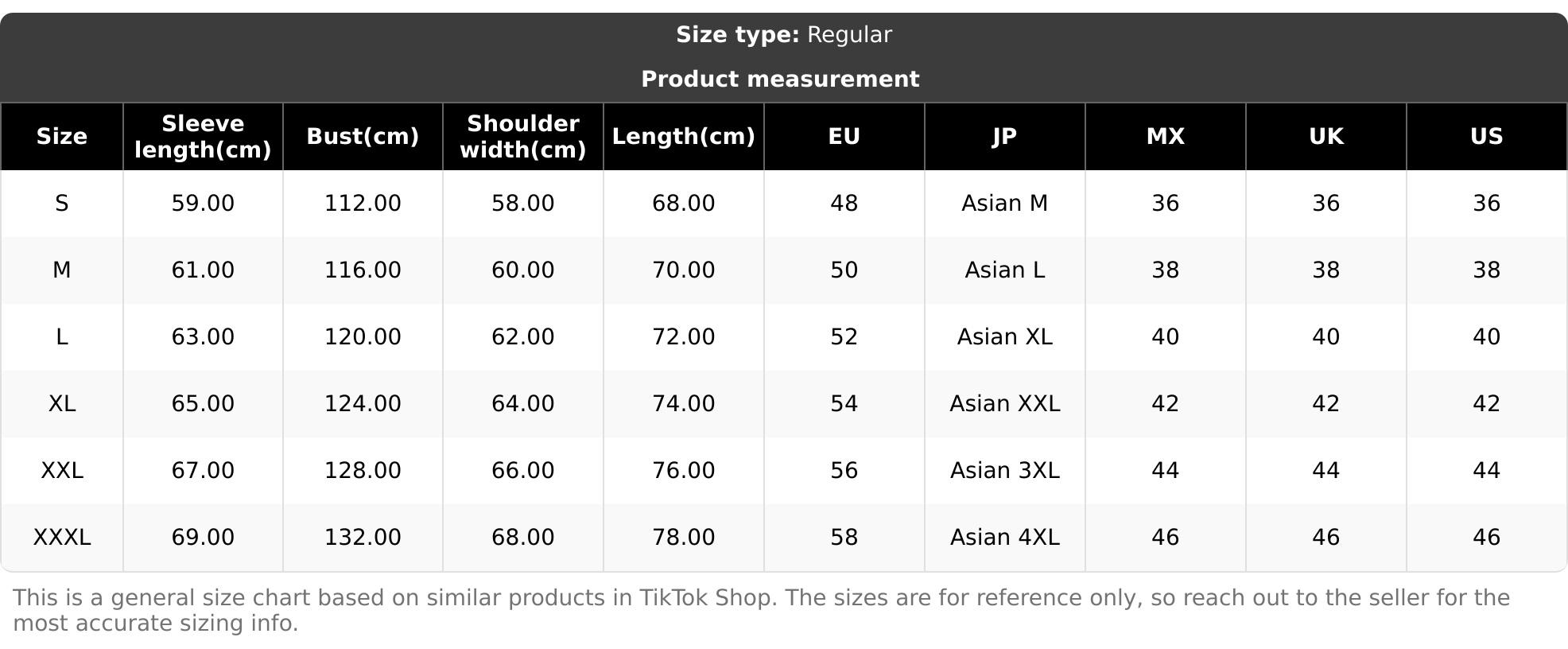Click the Product measurement title
Viewport: 1568px width, 649px height.
[780, 80]
